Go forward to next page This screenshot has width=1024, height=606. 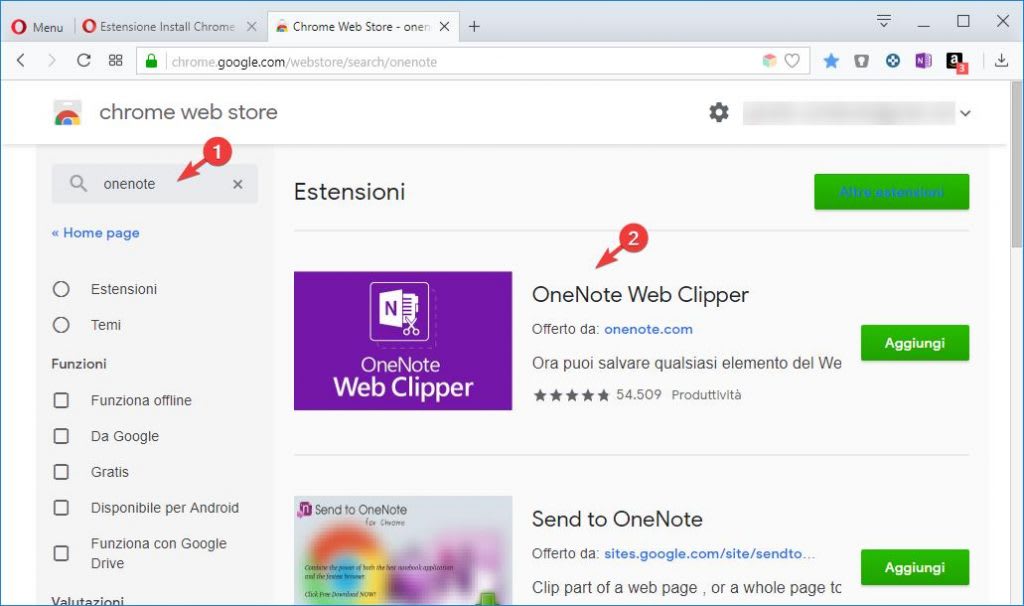52,61
